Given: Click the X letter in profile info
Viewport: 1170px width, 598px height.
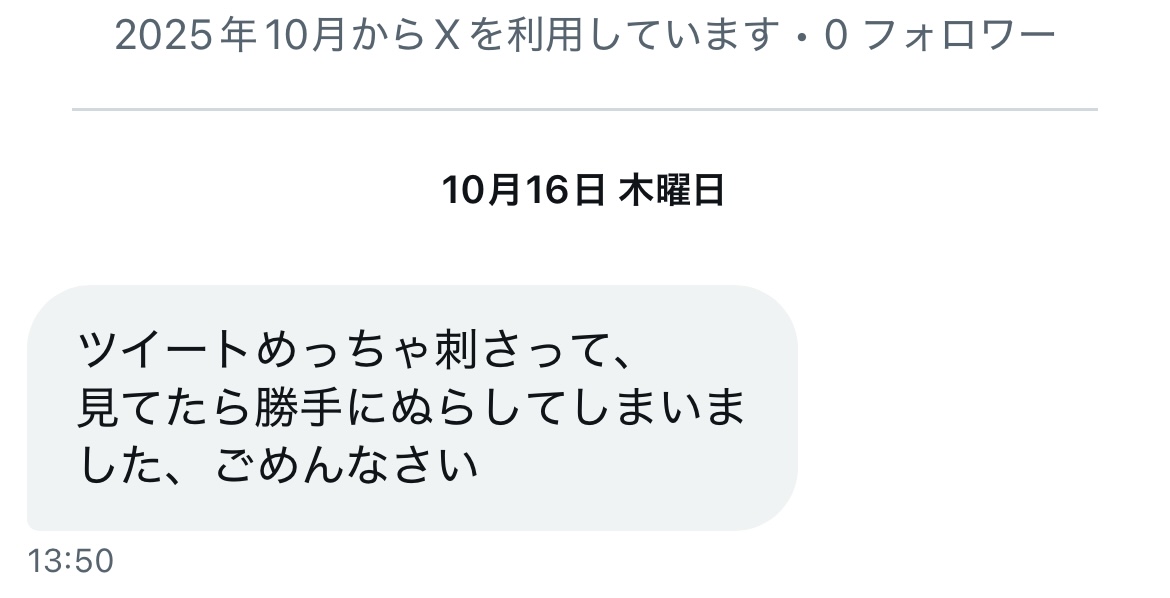Looking at the screenshot, I should 446,35.
